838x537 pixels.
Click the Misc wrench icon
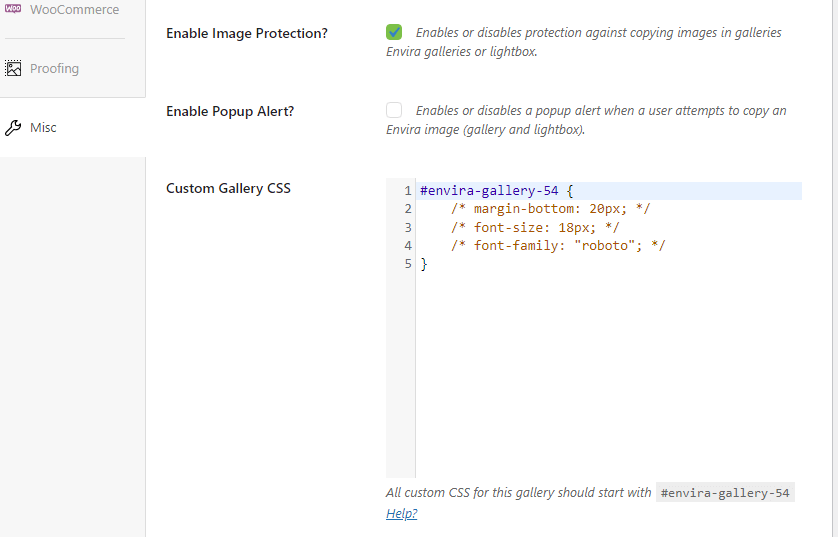point(13,128)
